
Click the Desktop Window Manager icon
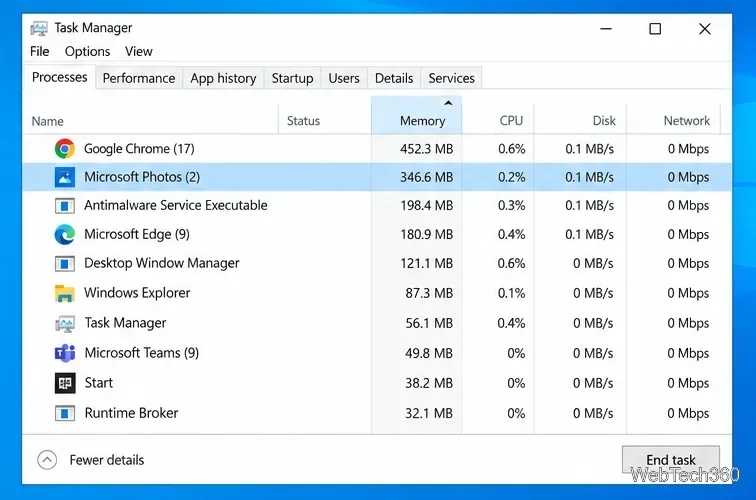pos(65,263)
